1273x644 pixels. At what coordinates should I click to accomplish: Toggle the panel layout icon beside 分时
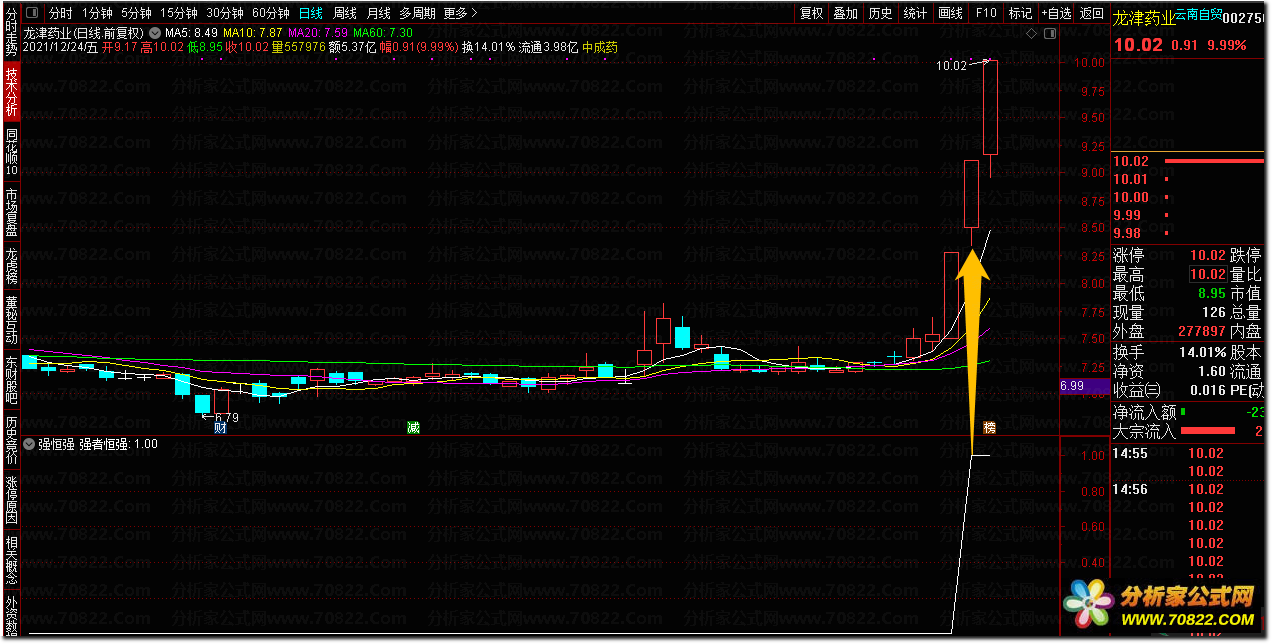click(32, 13)
